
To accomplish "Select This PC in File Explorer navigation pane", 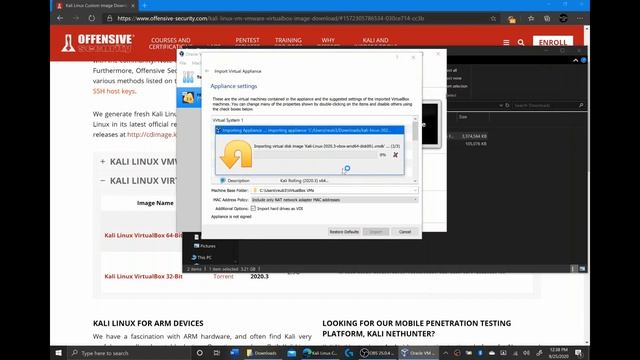I will (x=202, y=258).
